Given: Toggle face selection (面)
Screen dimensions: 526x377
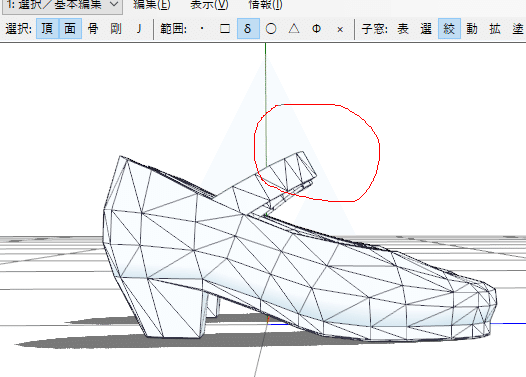Looking at the screenshot, I should coord(70,29).
